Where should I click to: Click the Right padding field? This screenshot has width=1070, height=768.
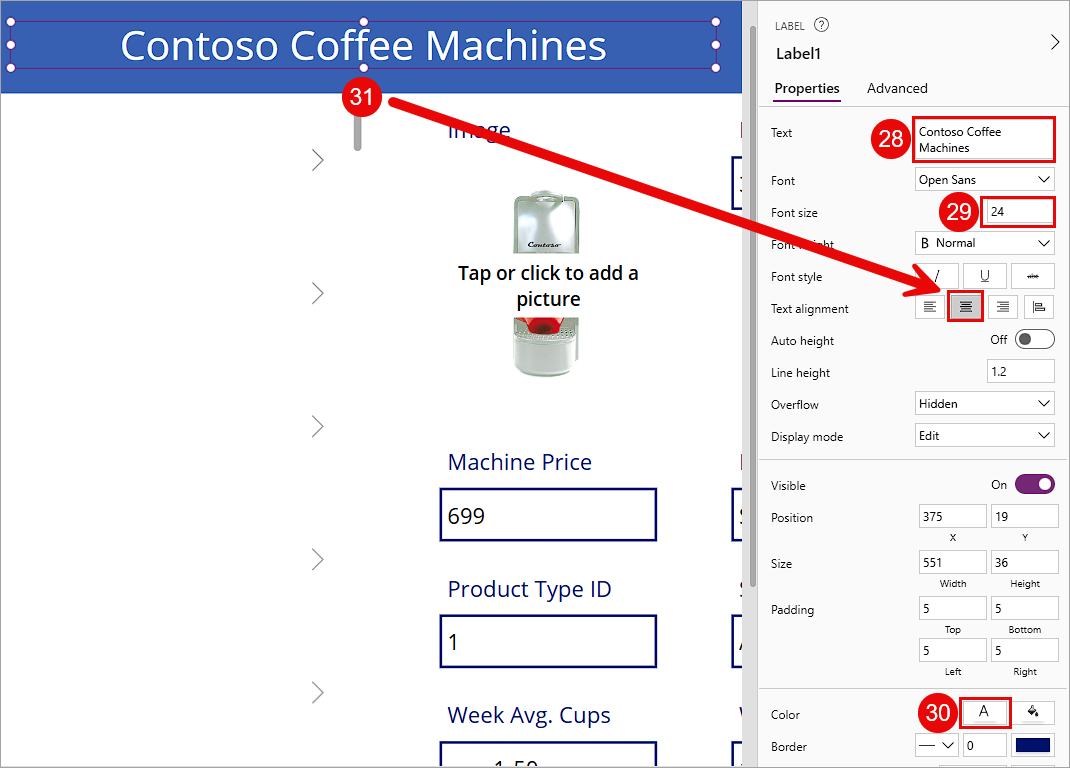pos(1024,650)
